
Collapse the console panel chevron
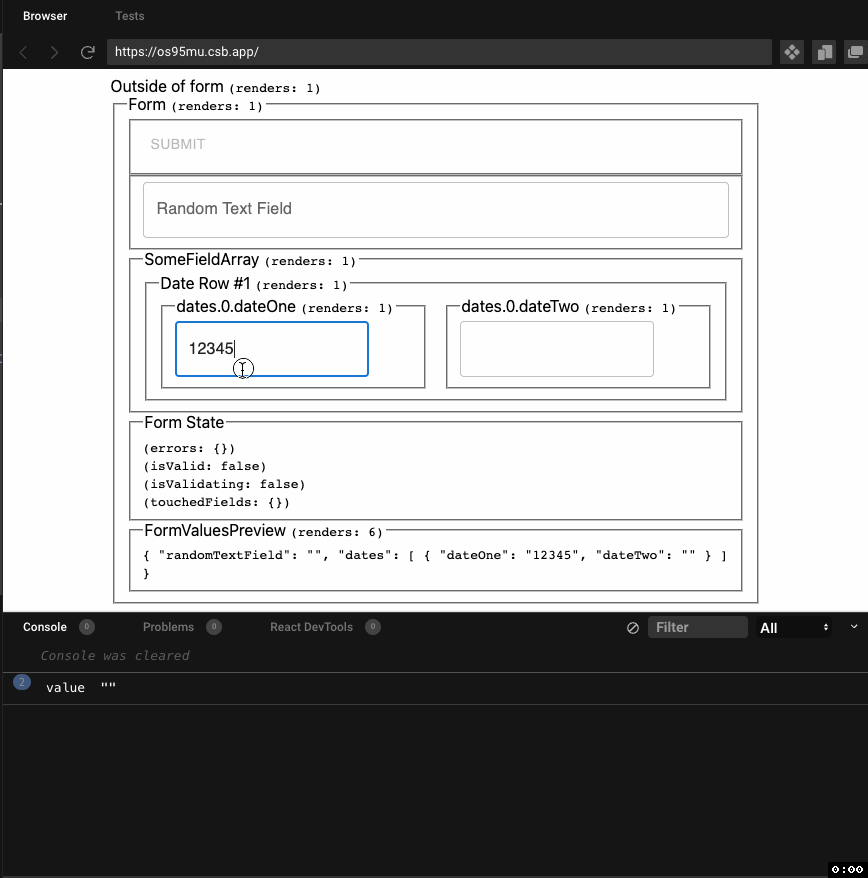pos(854,627)
